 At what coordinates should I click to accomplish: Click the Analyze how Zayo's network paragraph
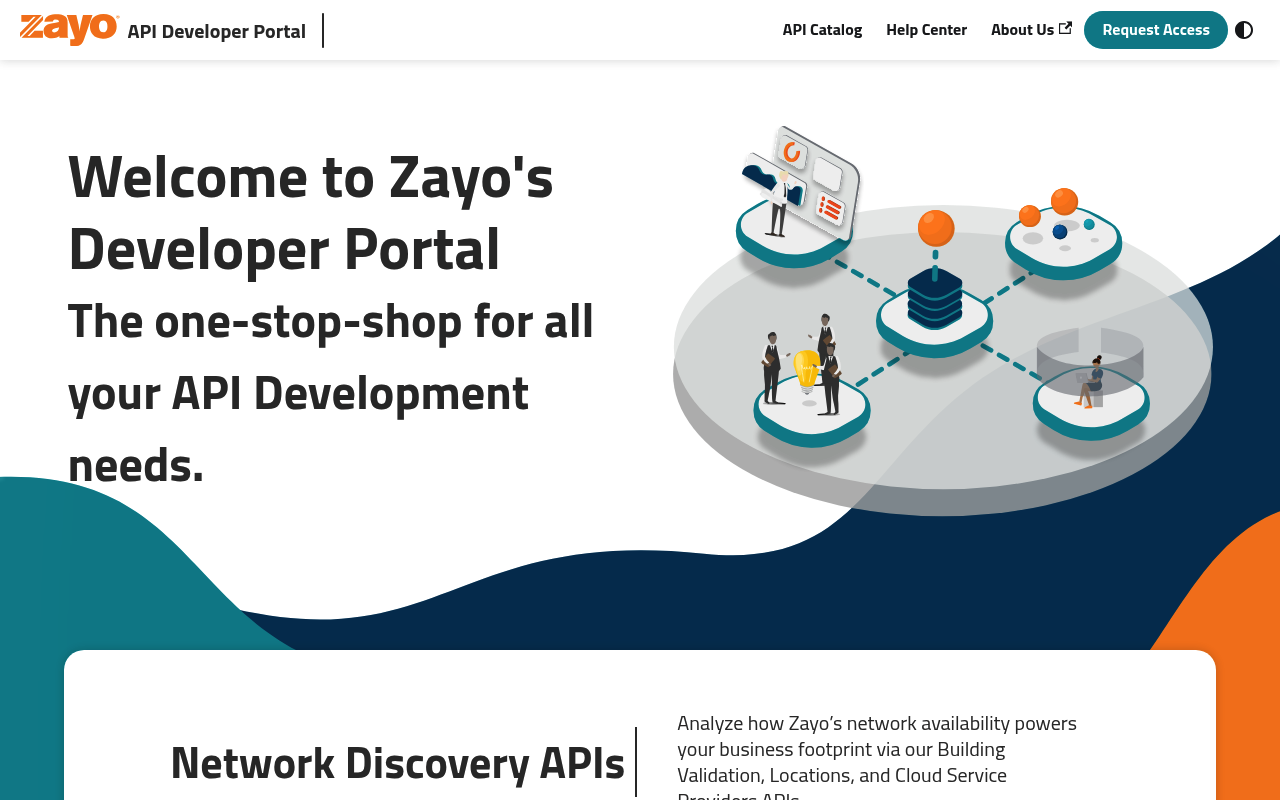[877, 755]
